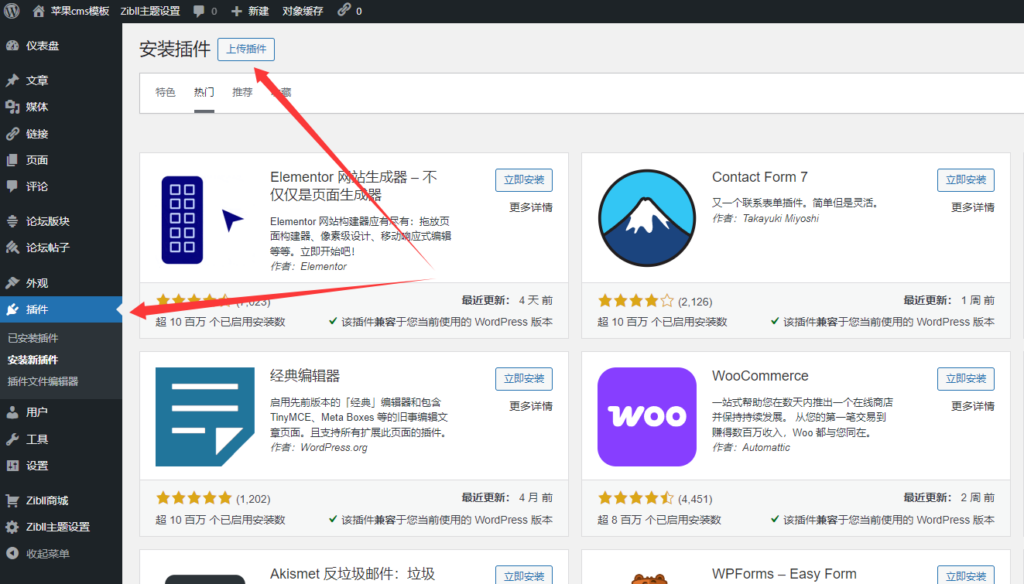Select 安装新插件 submenu item
This screenshot has height=584, width=1024.
33,359
